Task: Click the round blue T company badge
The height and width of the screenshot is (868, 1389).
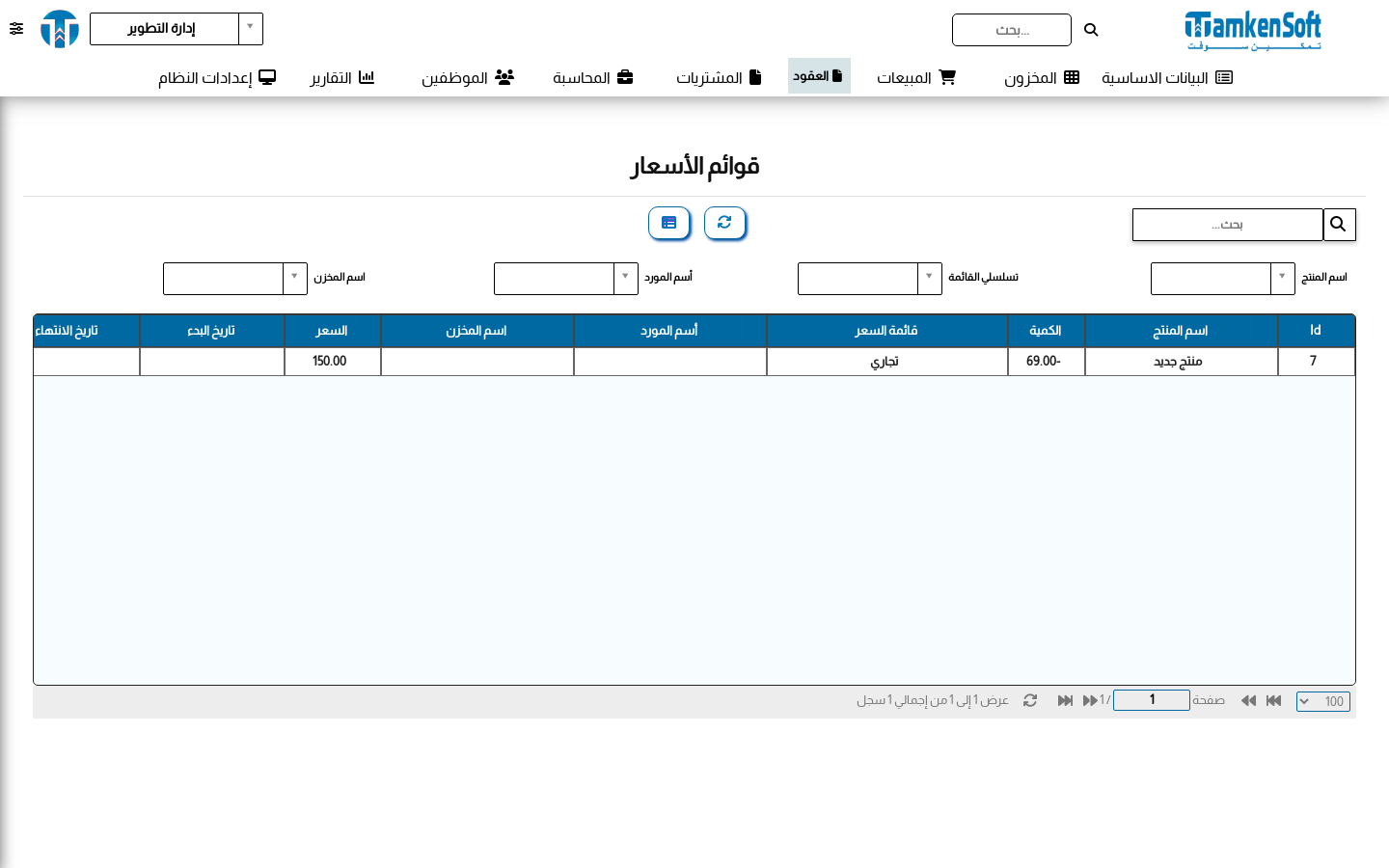Action: tap(60, 29)
